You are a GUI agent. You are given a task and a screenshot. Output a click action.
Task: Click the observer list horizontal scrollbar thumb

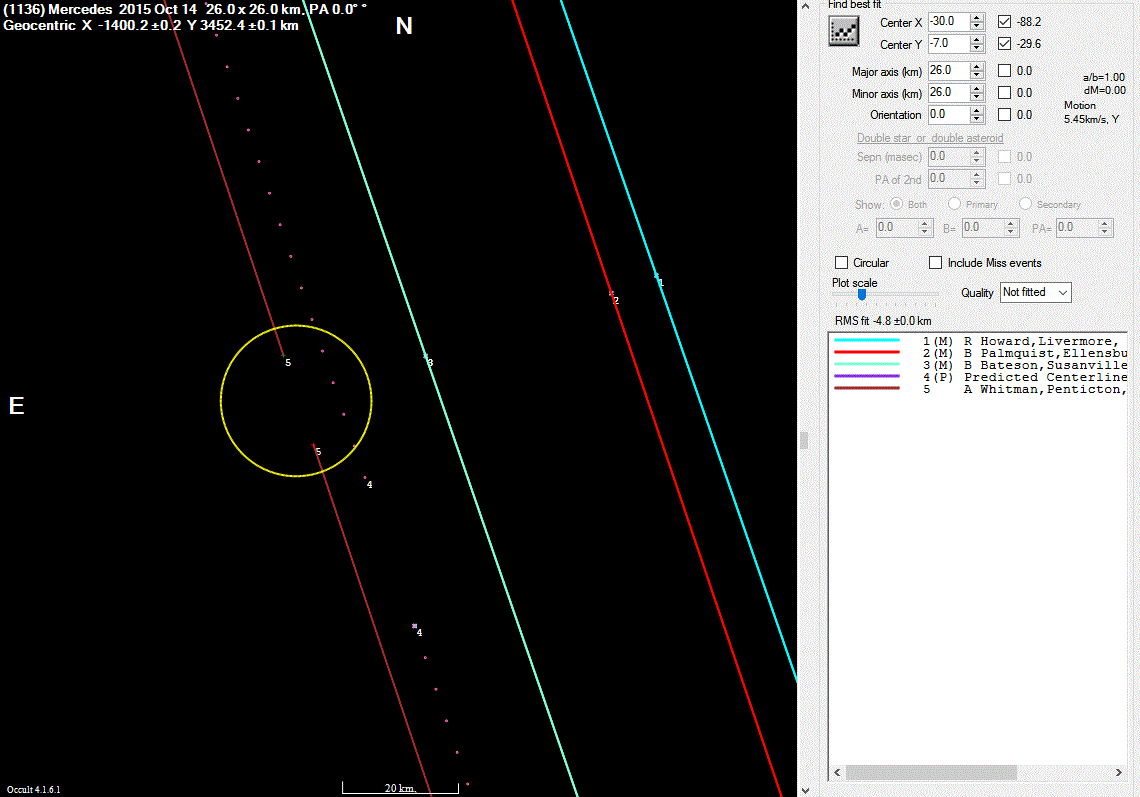click(x=931, y=772)
